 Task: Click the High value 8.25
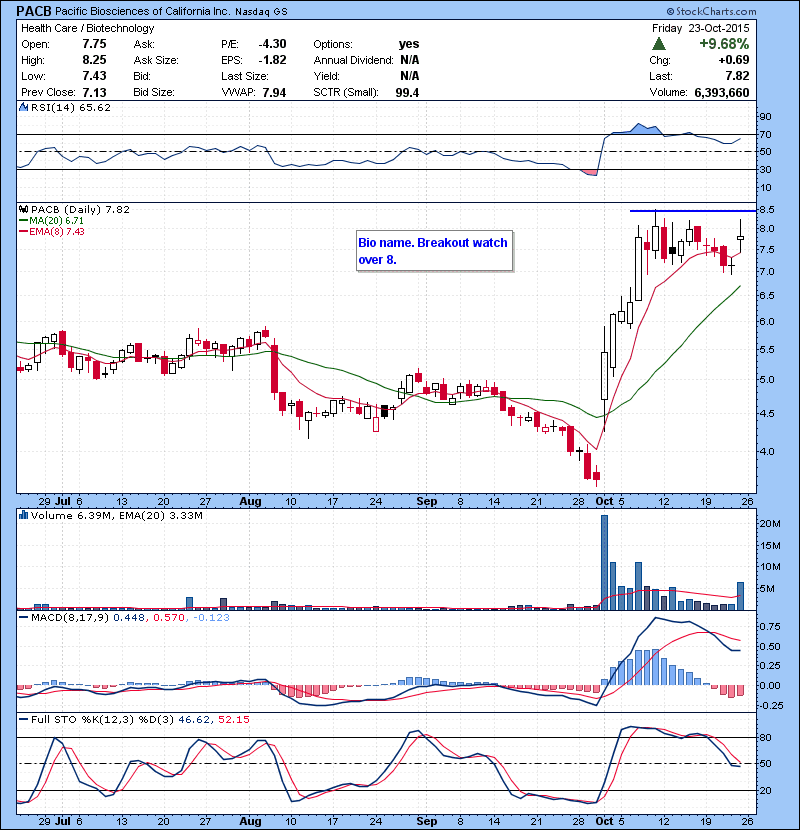tap(94, 60)
